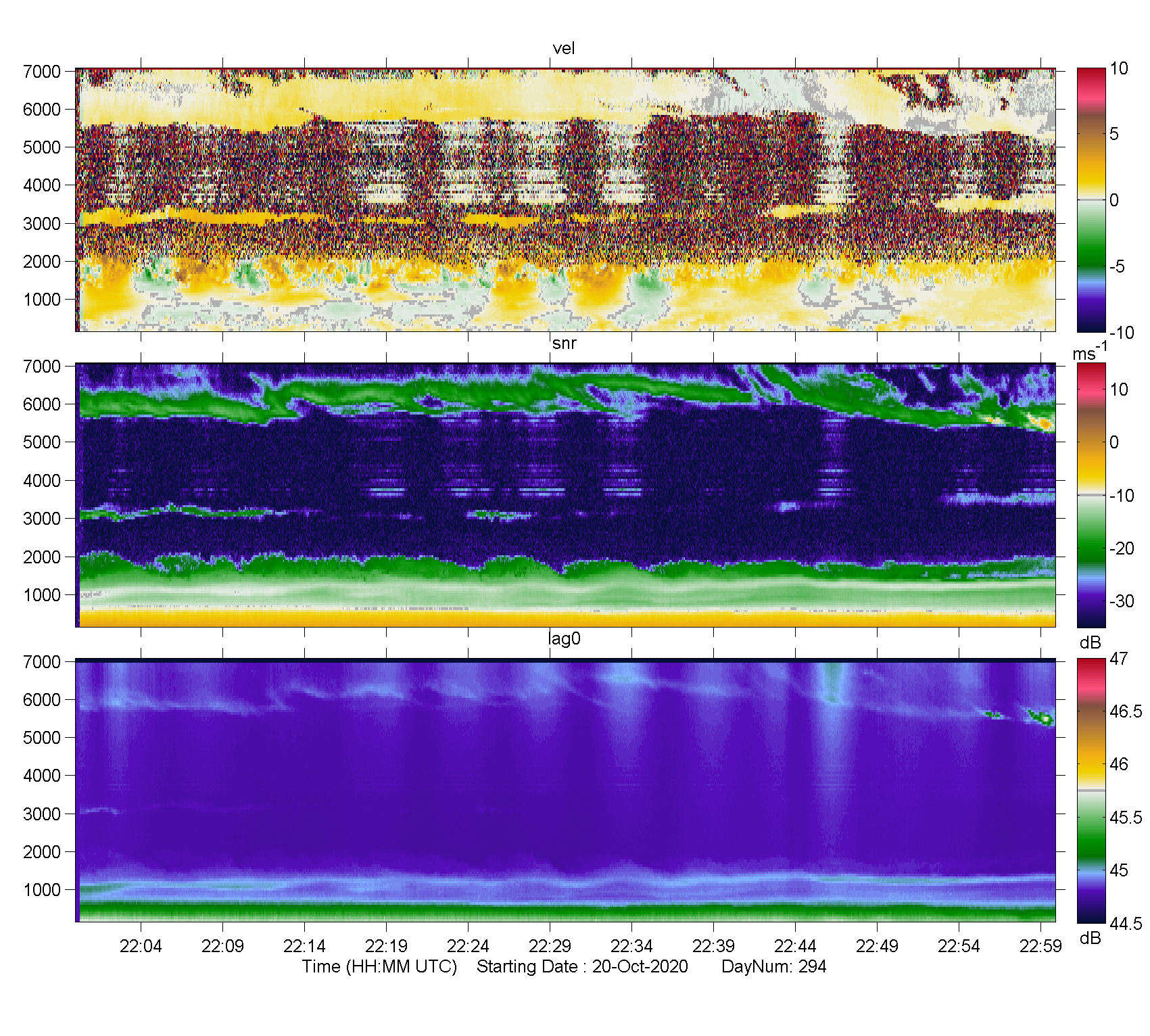Click the 1000 height label of lag0 panel

pyautogui.click(x=42, y=890)
